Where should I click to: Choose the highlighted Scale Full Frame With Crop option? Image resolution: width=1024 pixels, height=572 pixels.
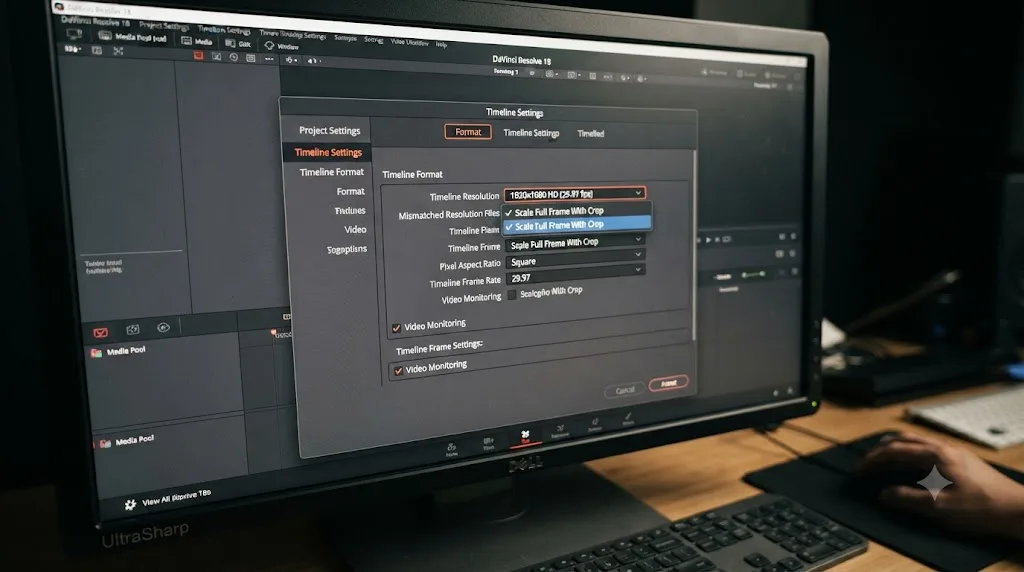click(577, 225)
